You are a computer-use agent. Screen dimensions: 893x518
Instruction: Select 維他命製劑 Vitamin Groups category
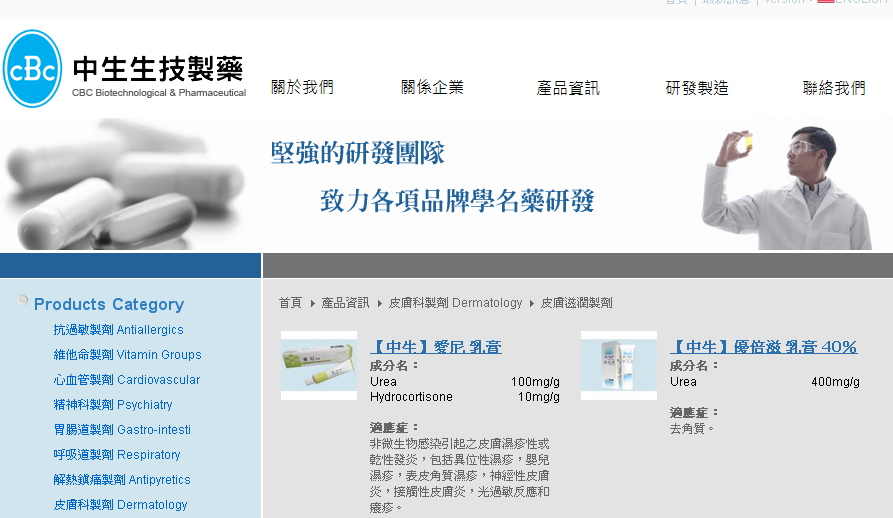point(128,355)
